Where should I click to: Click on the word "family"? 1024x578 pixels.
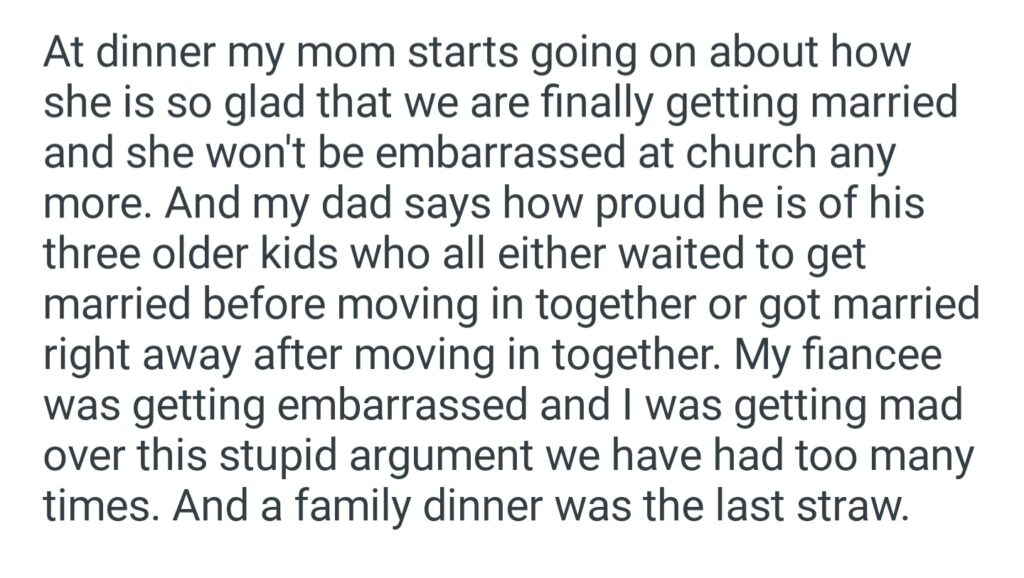coord(318,505)
